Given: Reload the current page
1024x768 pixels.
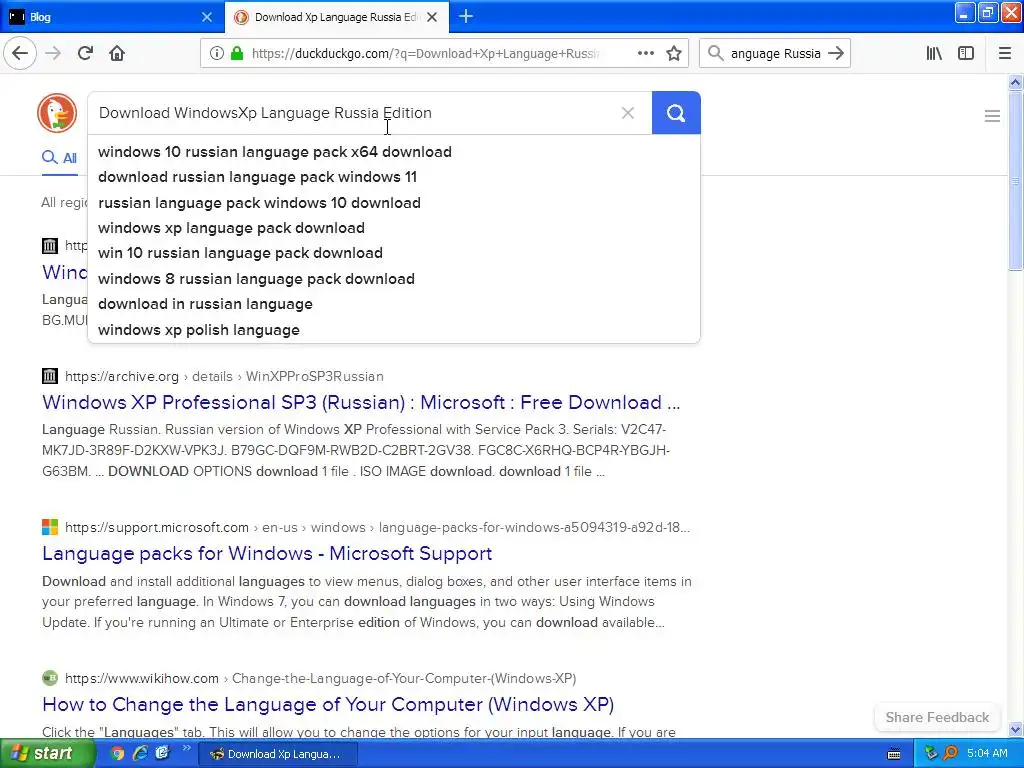Looking at the screenshot, I should pyautogui.click(x=85, y=53).
